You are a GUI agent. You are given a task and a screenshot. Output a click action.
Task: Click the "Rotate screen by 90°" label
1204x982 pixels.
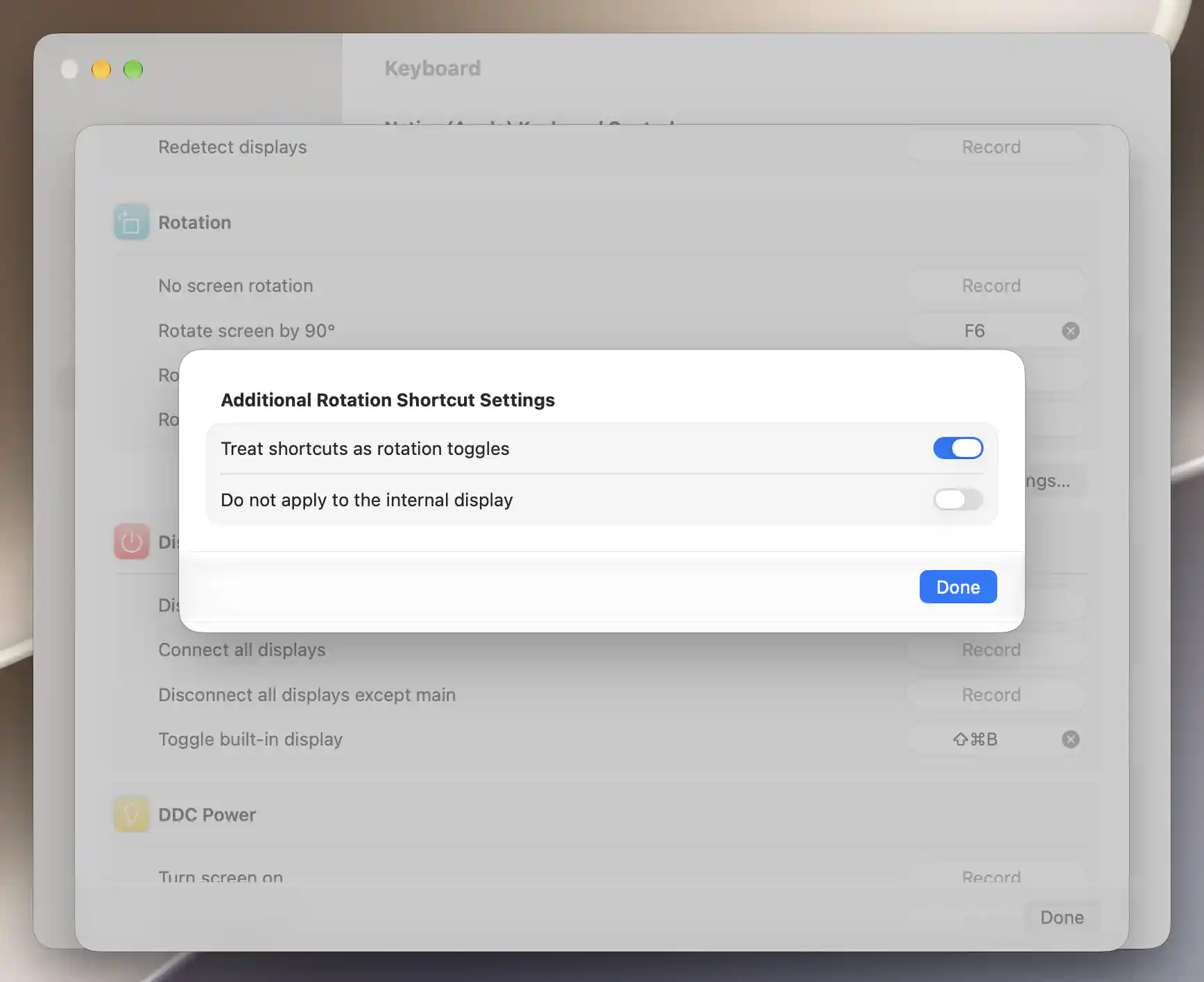[x=246, y=331]
